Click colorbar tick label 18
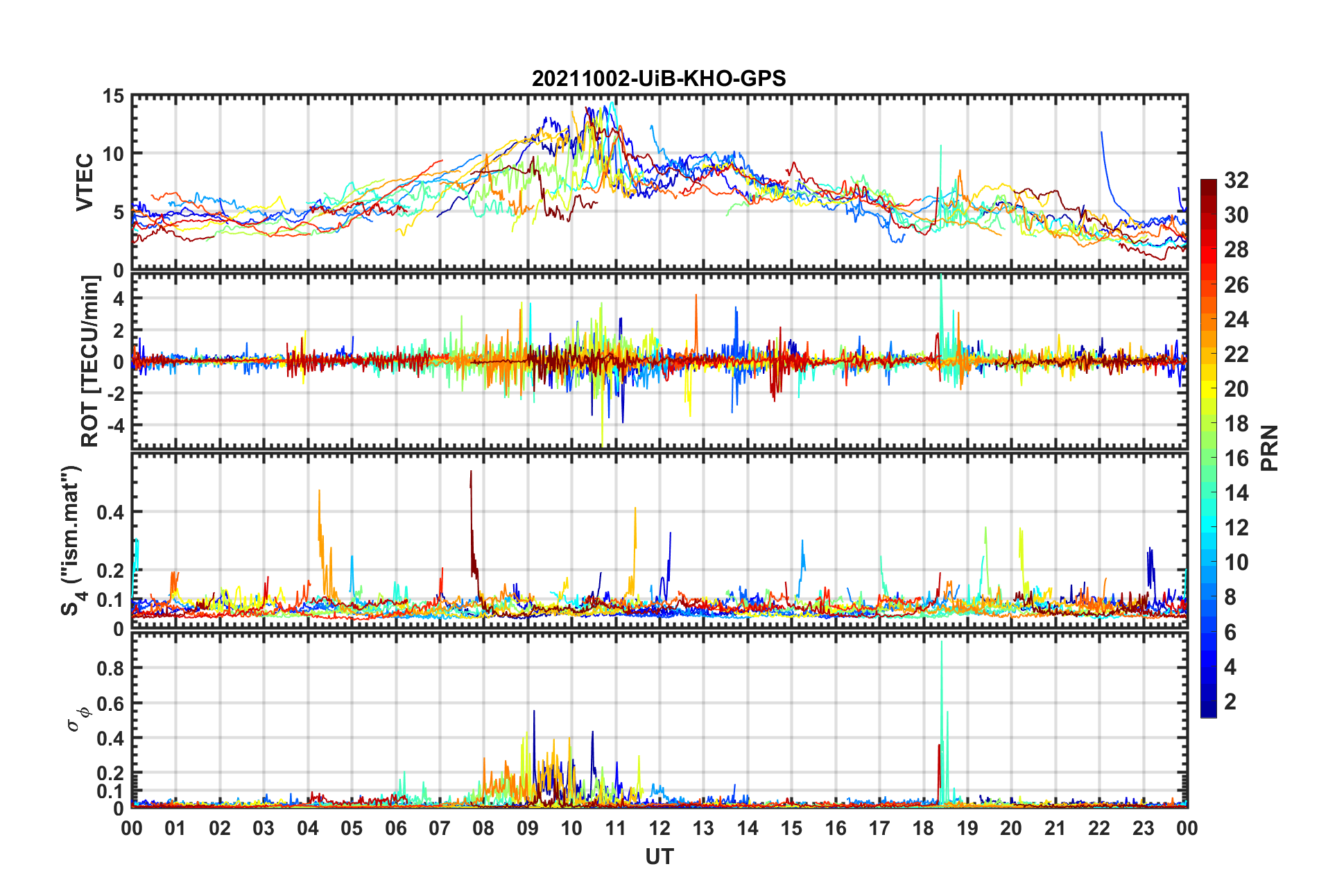 1236,423
